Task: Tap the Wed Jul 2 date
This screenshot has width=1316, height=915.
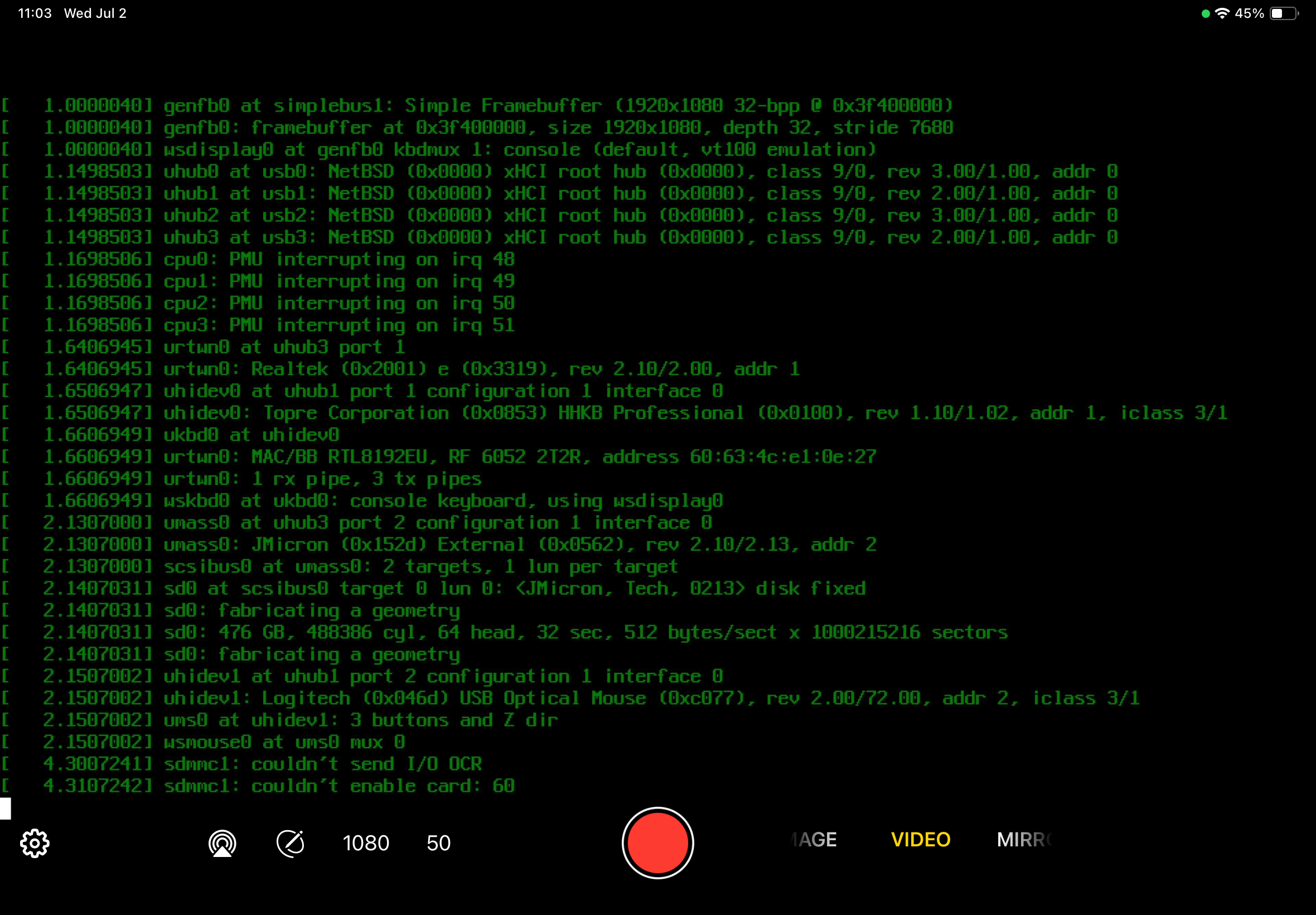Action: 95,13
